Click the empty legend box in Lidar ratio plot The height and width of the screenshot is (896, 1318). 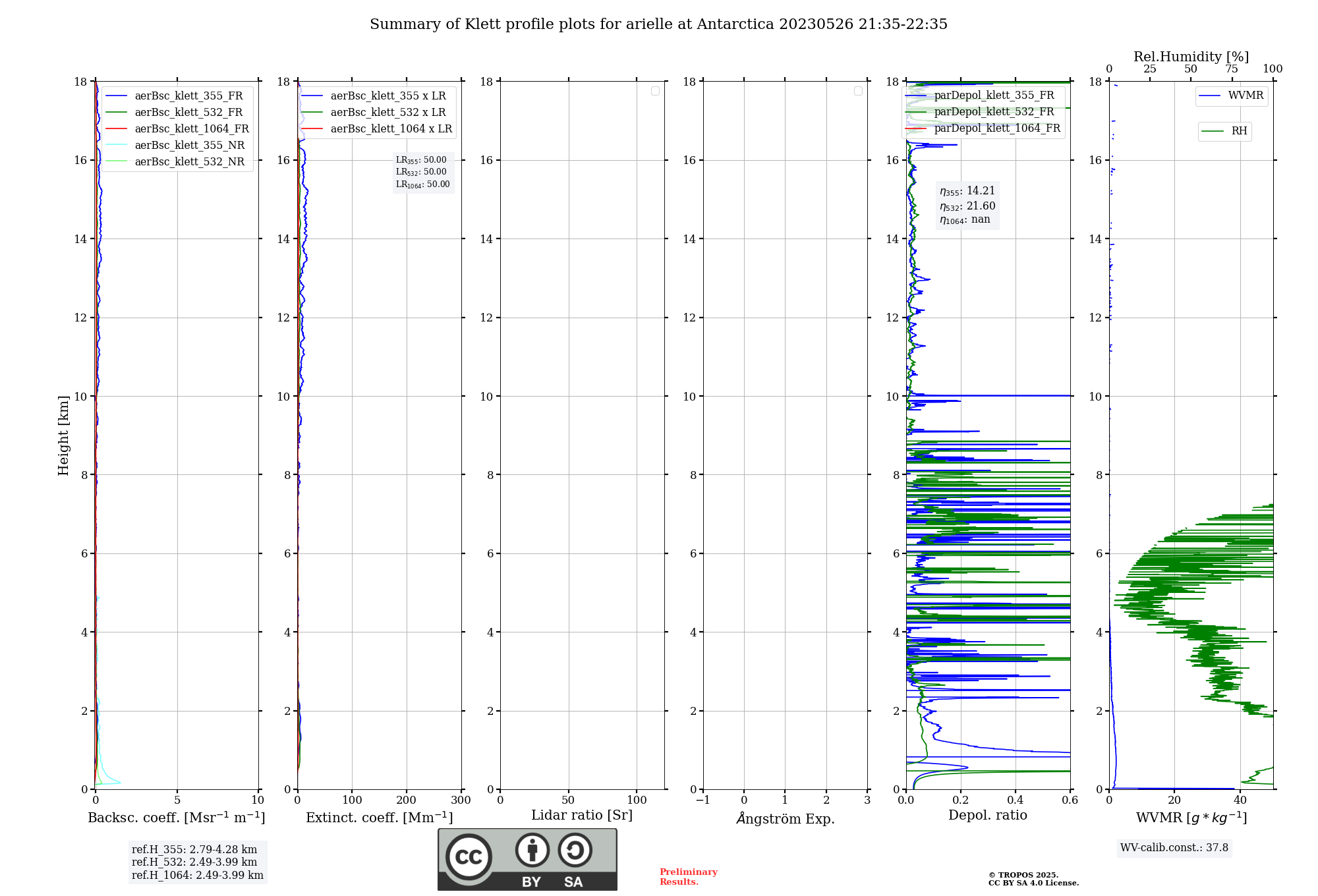pos(655,91)
